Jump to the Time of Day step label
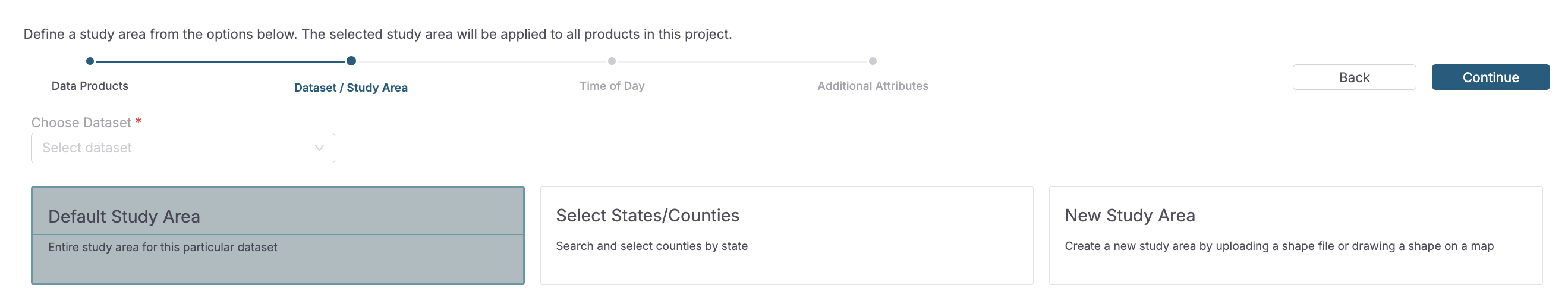Screen dimensions: 1568x306 point(612,86)
